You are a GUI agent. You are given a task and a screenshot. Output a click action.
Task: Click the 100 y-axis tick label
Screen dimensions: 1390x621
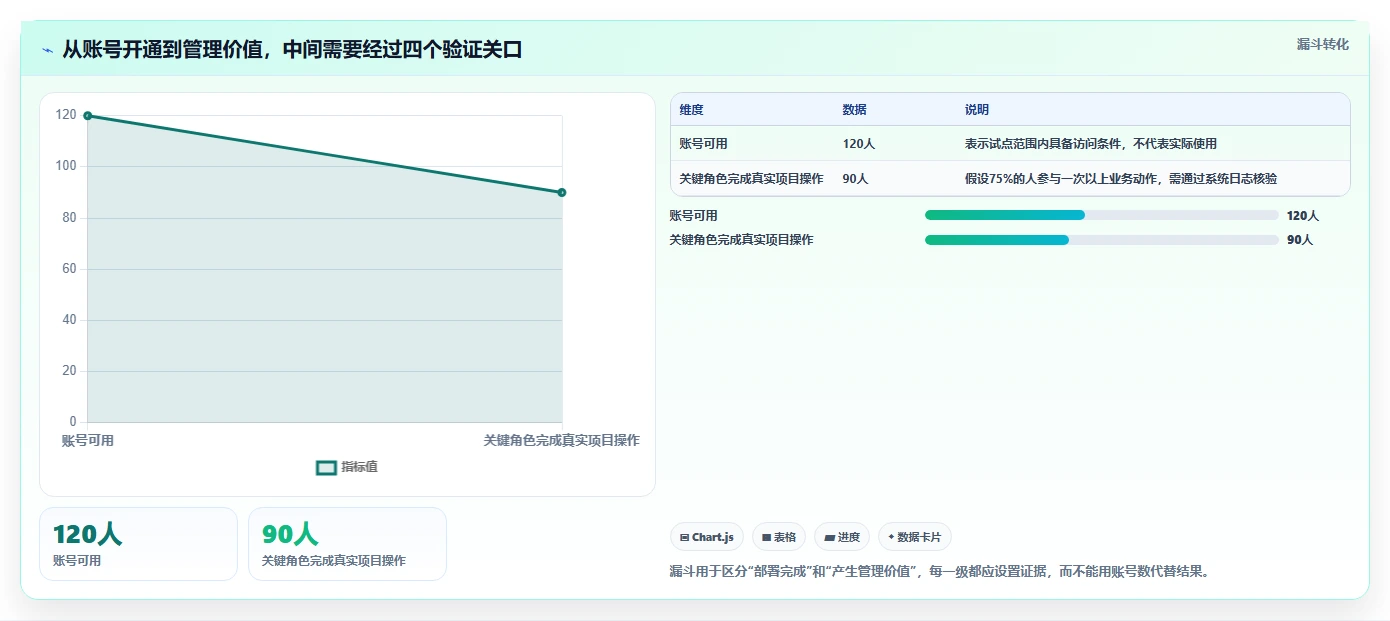[66, 166]
